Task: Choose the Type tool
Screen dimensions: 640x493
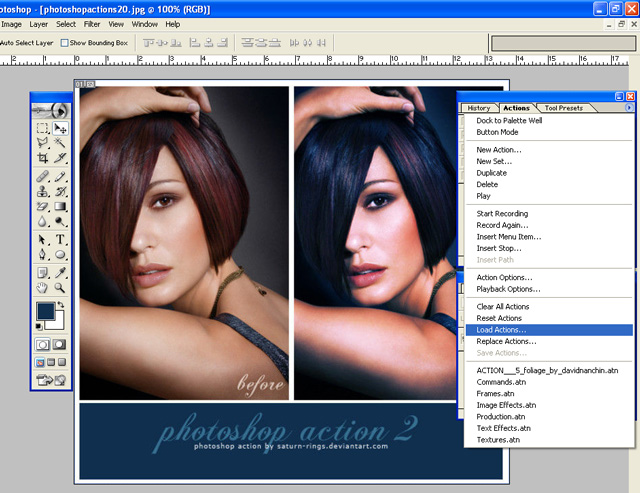Action: pos(60,240)
